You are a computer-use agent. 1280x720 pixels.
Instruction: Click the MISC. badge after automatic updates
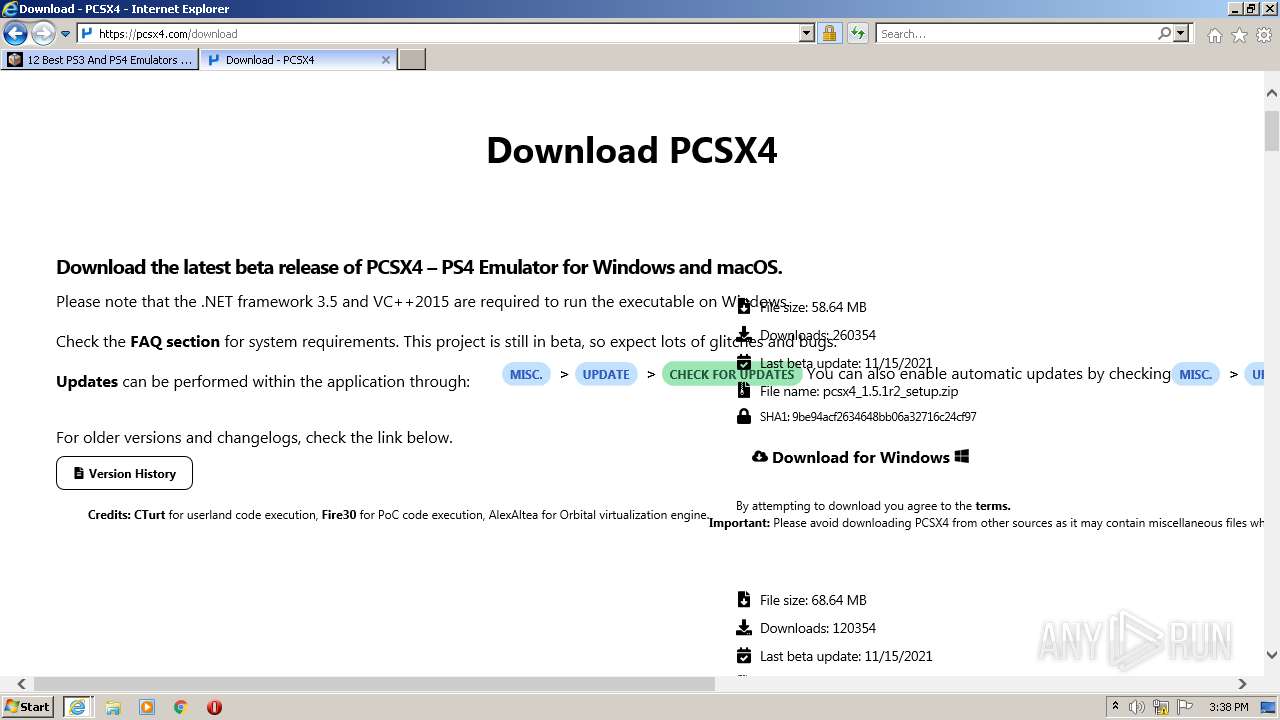point(1196,374)
